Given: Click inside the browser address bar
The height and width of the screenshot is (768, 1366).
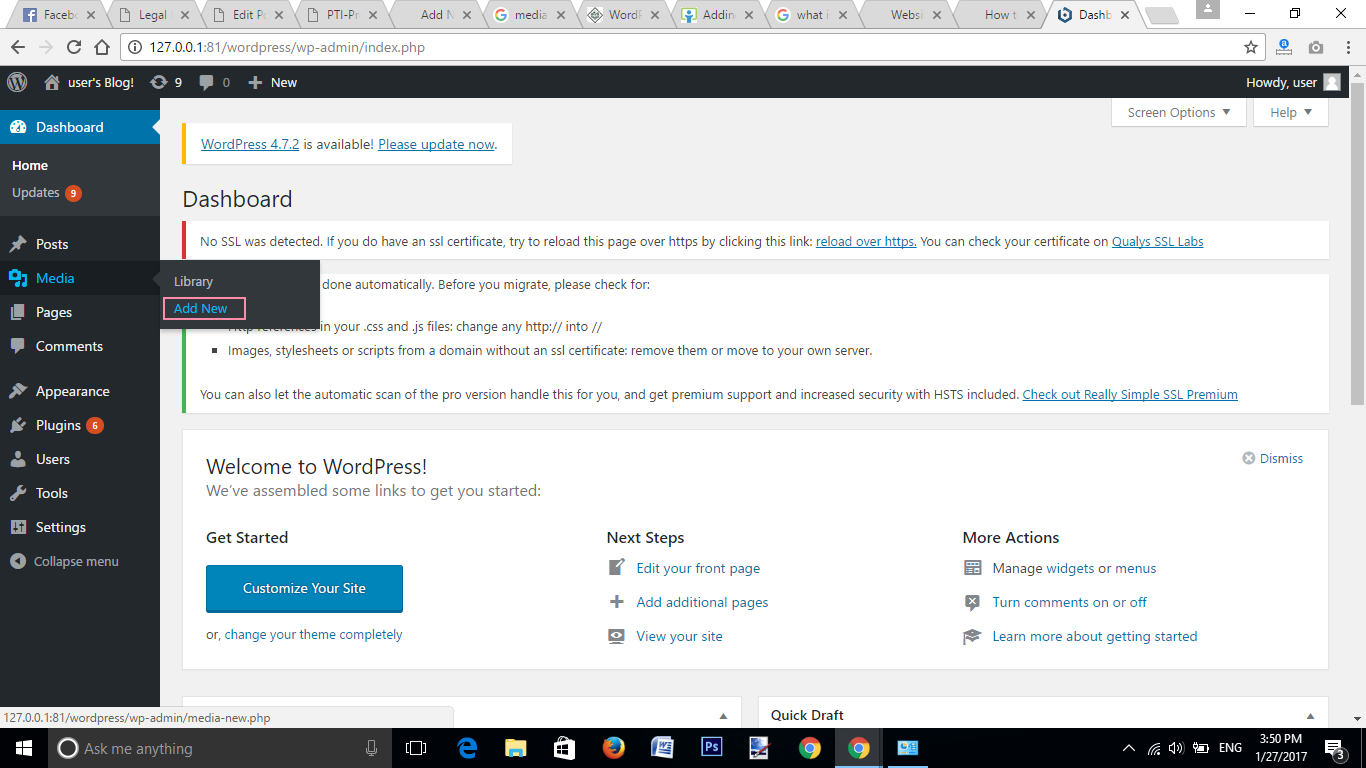Looking at the screenshot, I should click(600, 46).
